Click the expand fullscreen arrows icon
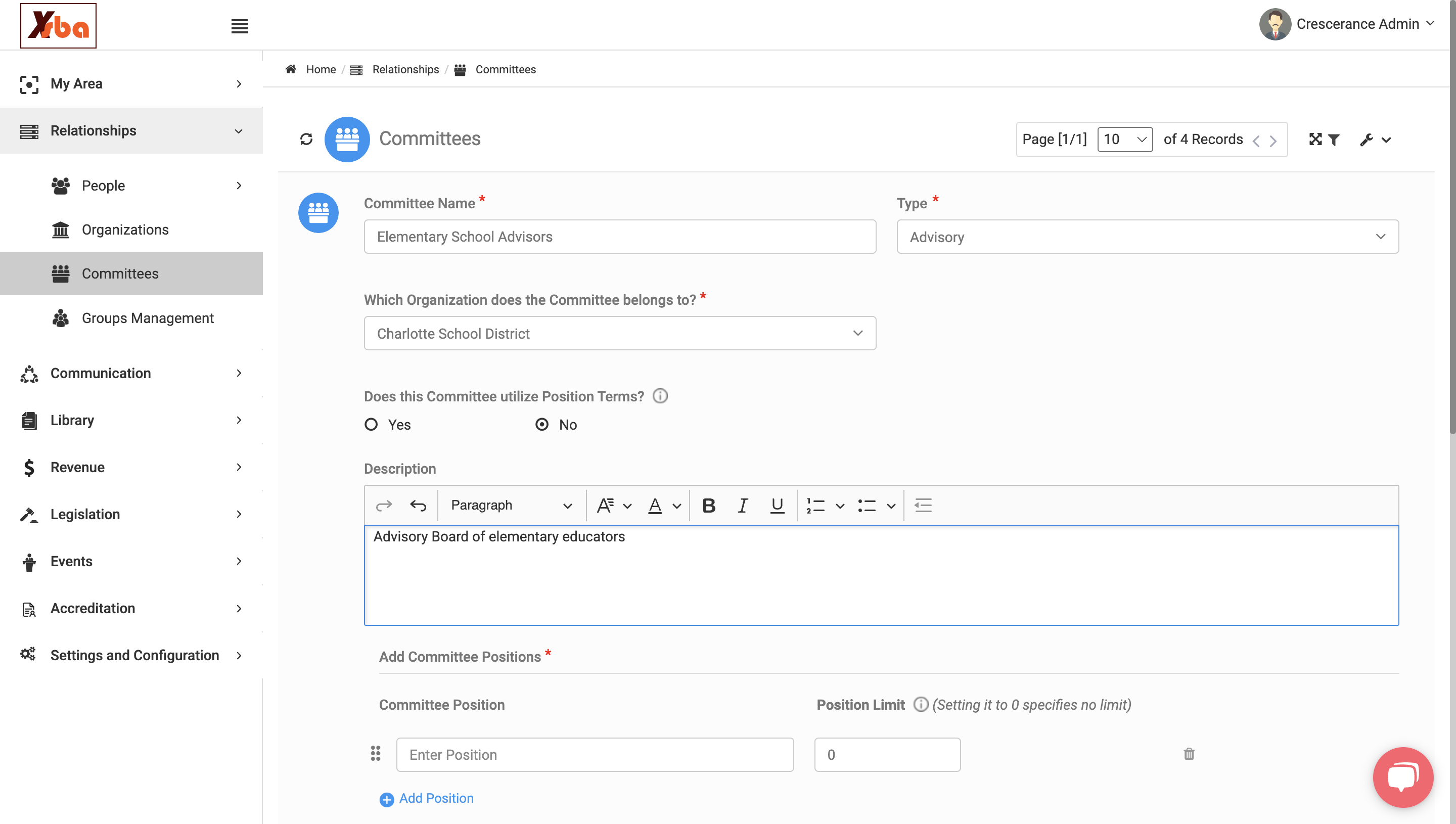 tap(1315, 139)
